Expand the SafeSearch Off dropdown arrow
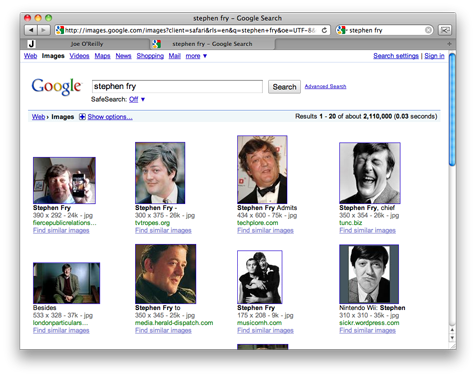The width and height of the screenshot is (476, 377). click(x=143, y=99)
